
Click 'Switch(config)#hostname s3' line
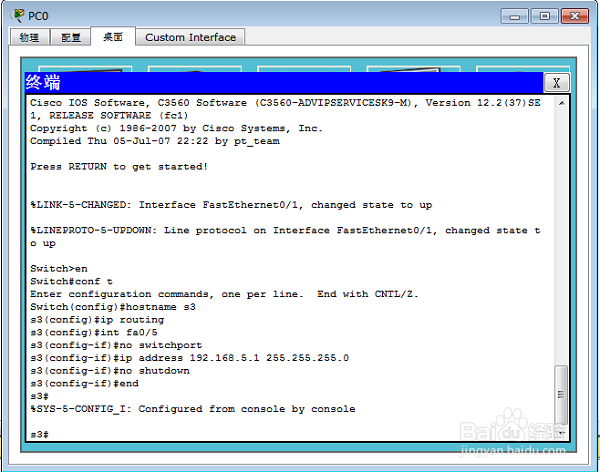click(113, 307)
